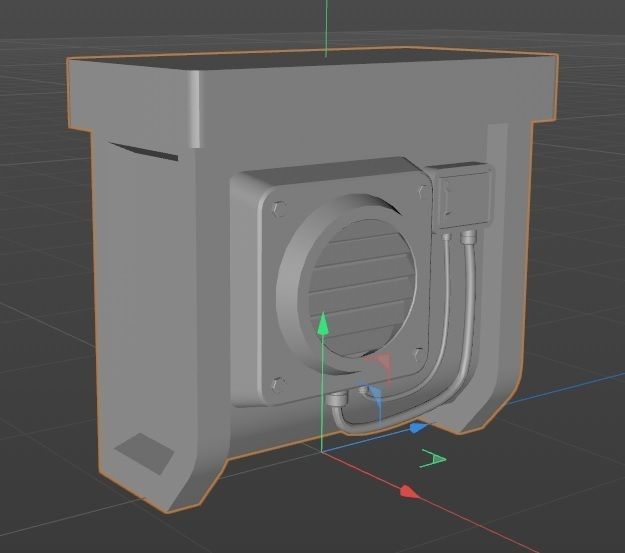Grab the red move gizmo arrow
Image resolution: width=625 pixels, height=553 pixels.
pyautogui.click(x=410, y=492)
